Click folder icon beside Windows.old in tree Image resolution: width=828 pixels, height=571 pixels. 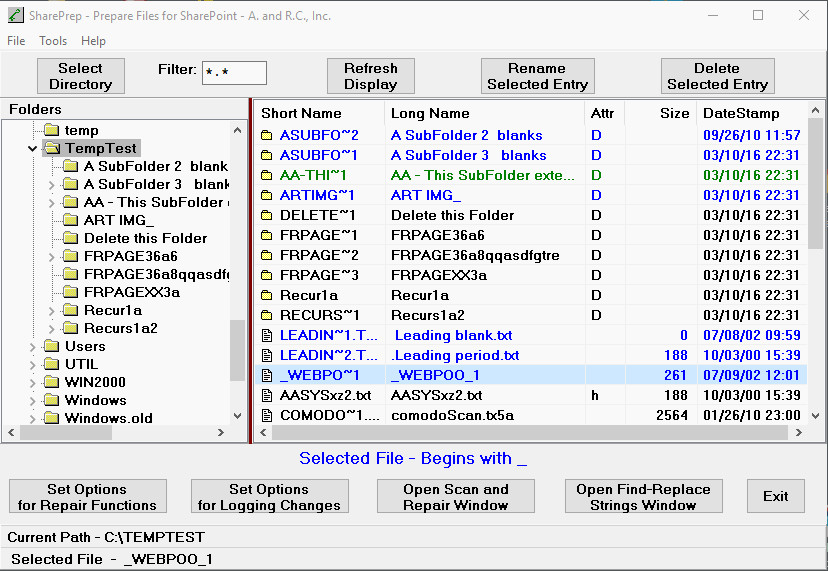point(52,418)
